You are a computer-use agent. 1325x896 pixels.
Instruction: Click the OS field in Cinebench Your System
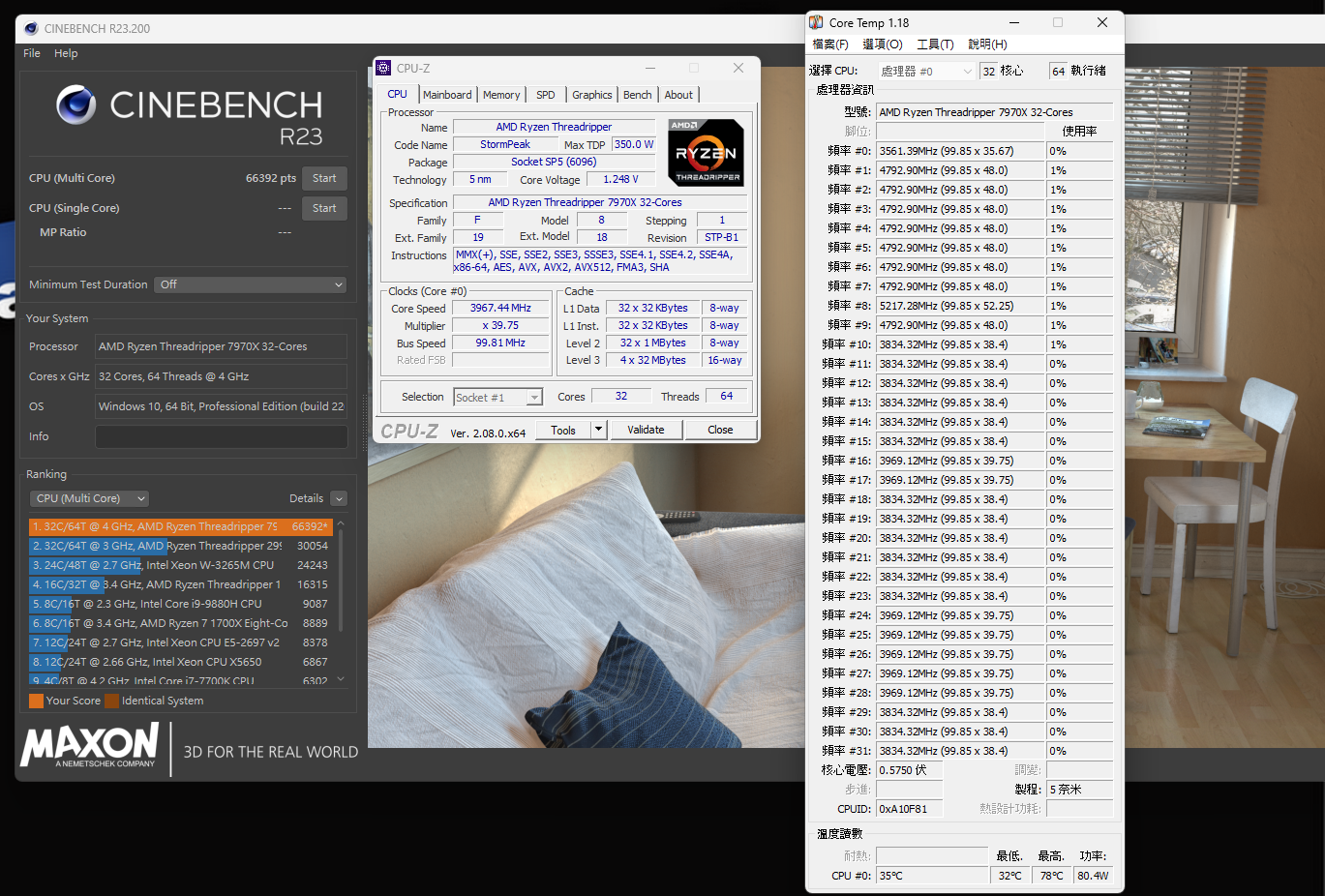(x=221, y=406)
